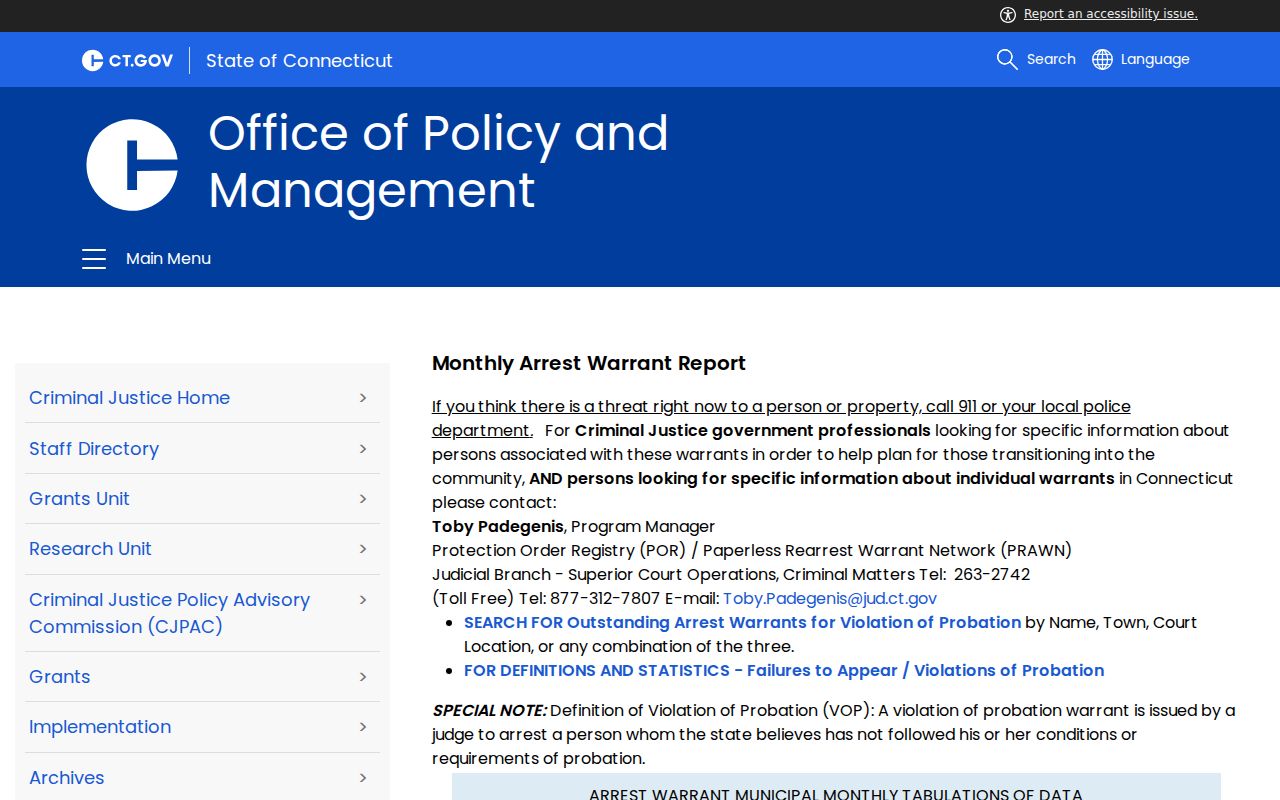Screen dimensions: 1280x800
Task: Open the Report an accessibility issue link
Action: [1110, 14]
